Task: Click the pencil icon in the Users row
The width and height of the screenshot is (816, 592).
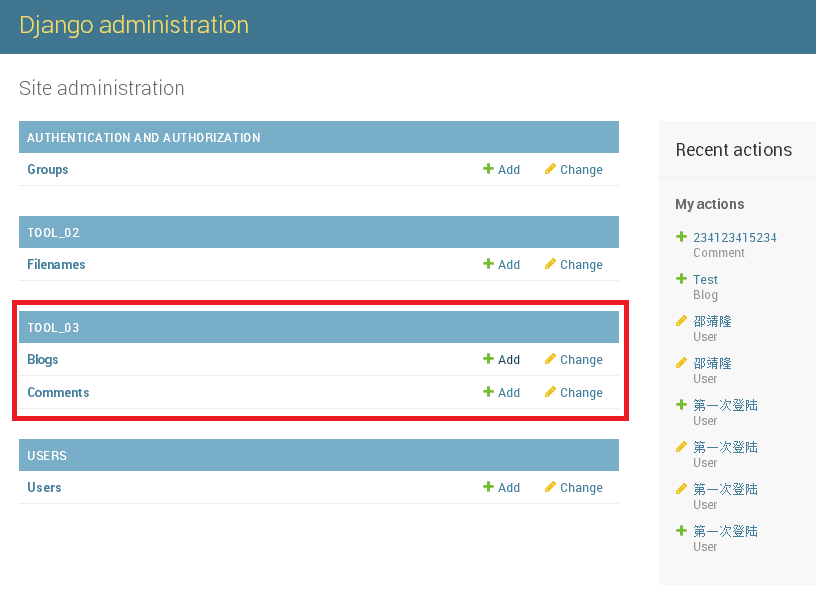Action: coord(550,486)
